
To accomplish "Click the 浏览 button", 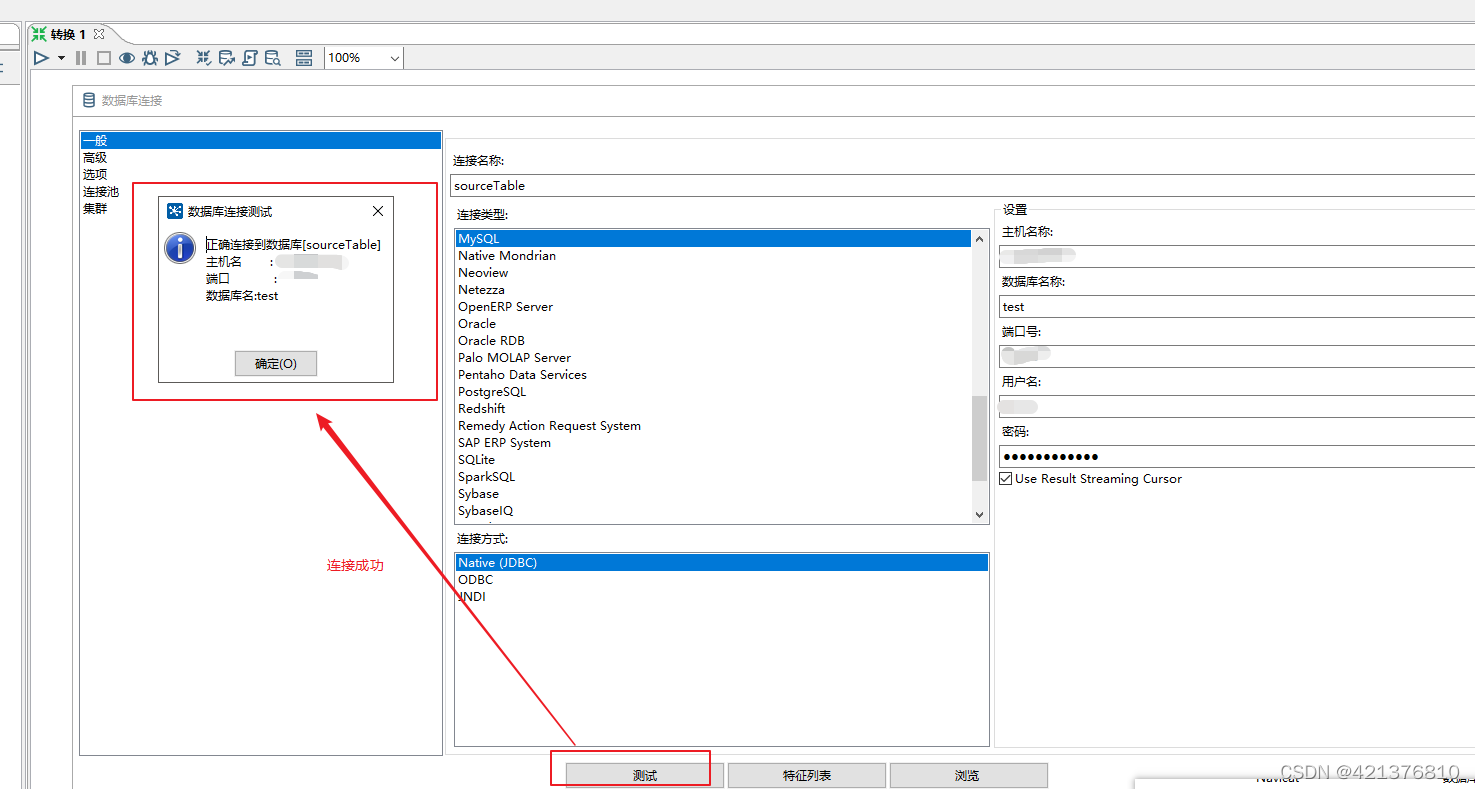I will click(x=968, y=776).
